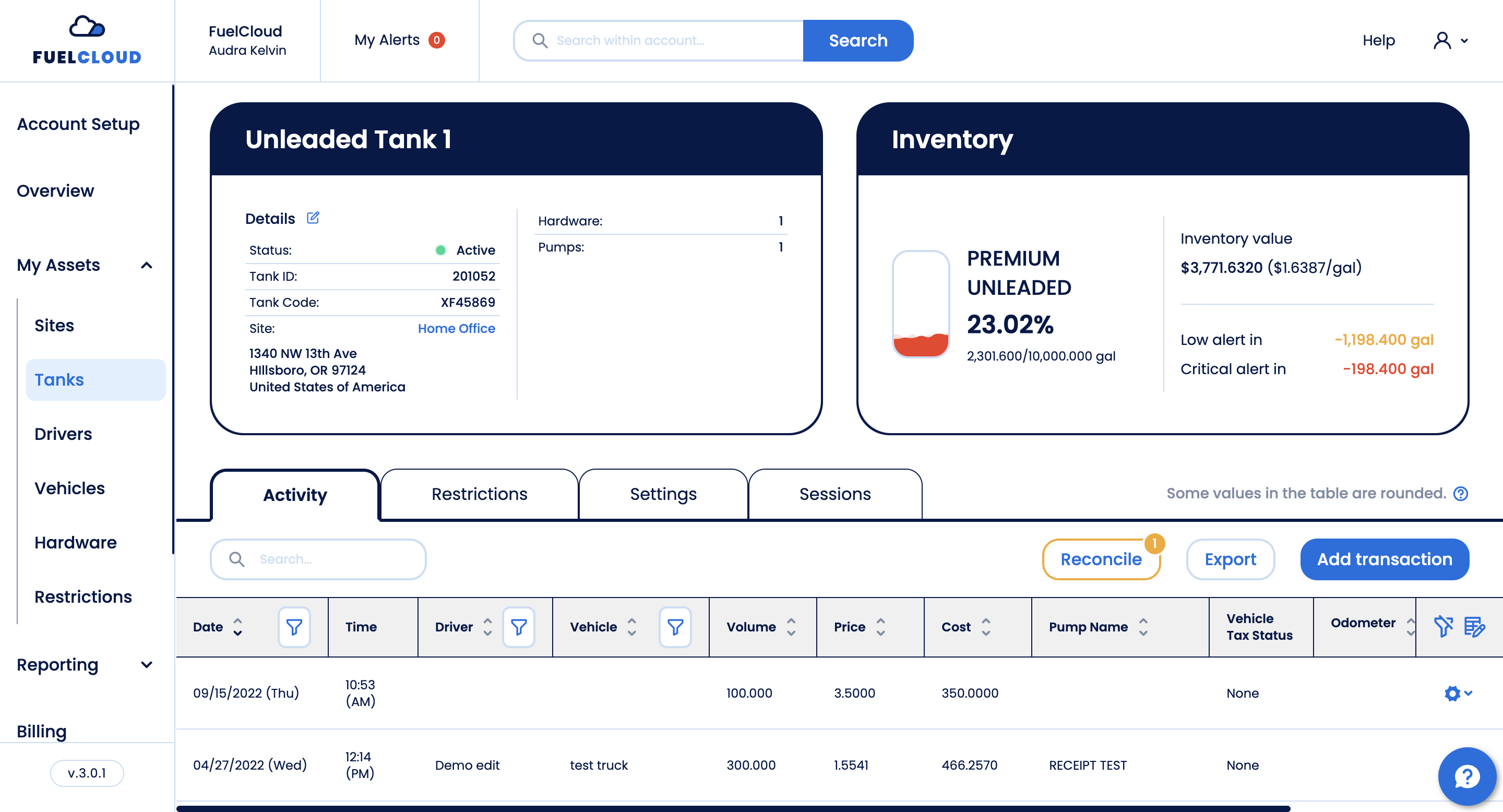Open the Date column filter

pyautogui.click(x=294, y=627)
